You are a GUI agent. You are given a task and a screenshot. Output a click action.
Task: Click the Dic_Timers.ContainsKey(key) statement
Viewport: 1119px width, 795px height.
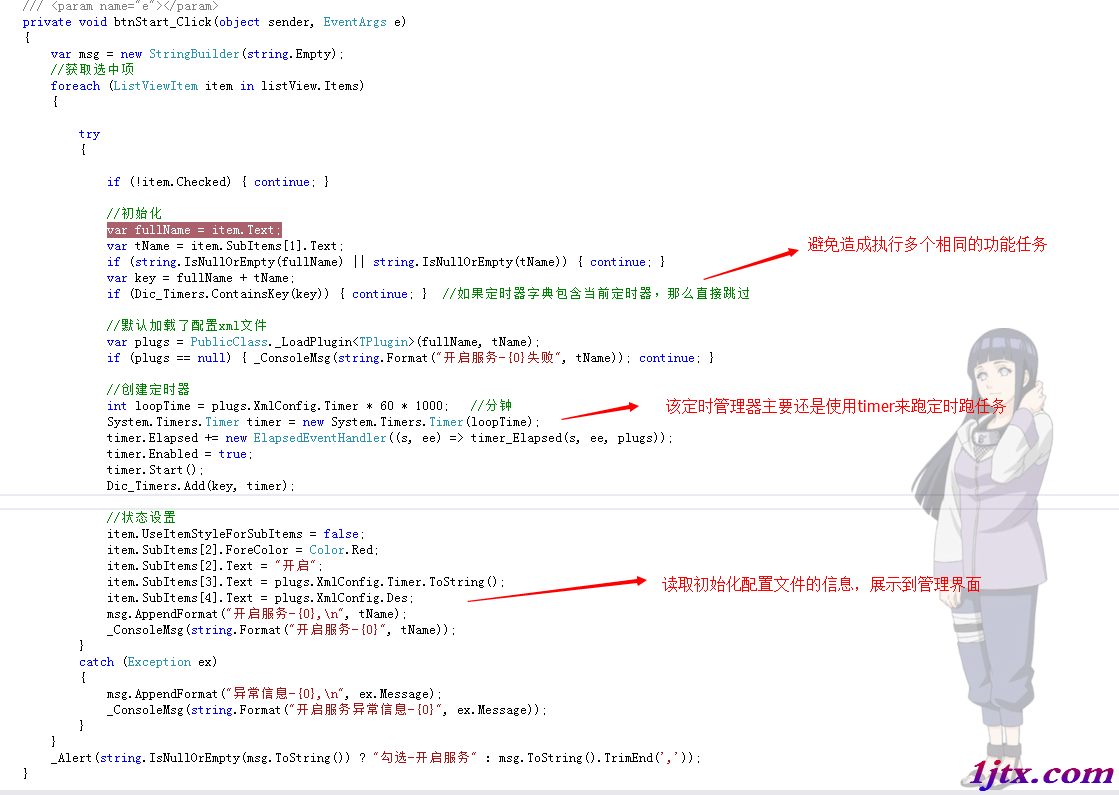[x=266, y=294]
